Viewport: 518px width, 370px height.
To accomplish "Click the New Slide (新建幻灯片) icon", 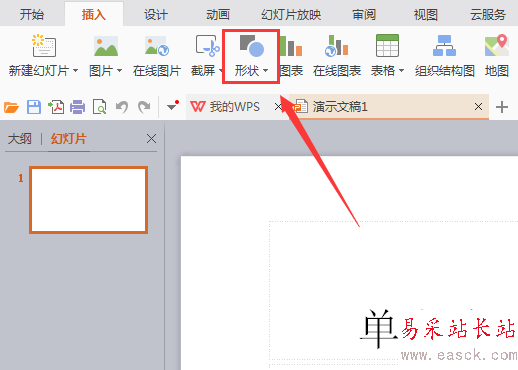I will 44,45.
